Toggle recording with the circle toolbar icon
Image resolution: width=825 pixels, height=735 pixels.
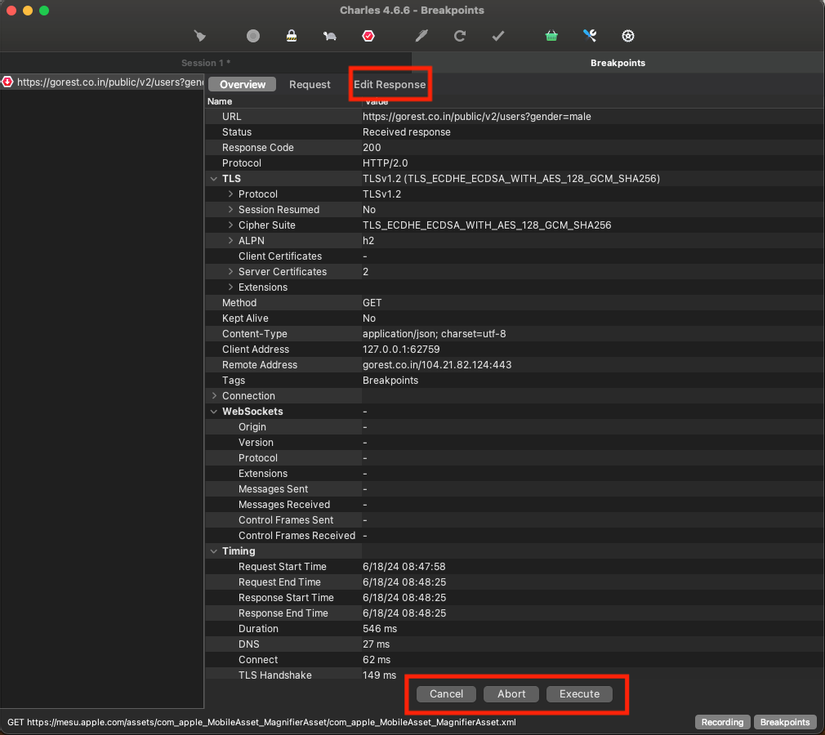[x=253, y=35]
